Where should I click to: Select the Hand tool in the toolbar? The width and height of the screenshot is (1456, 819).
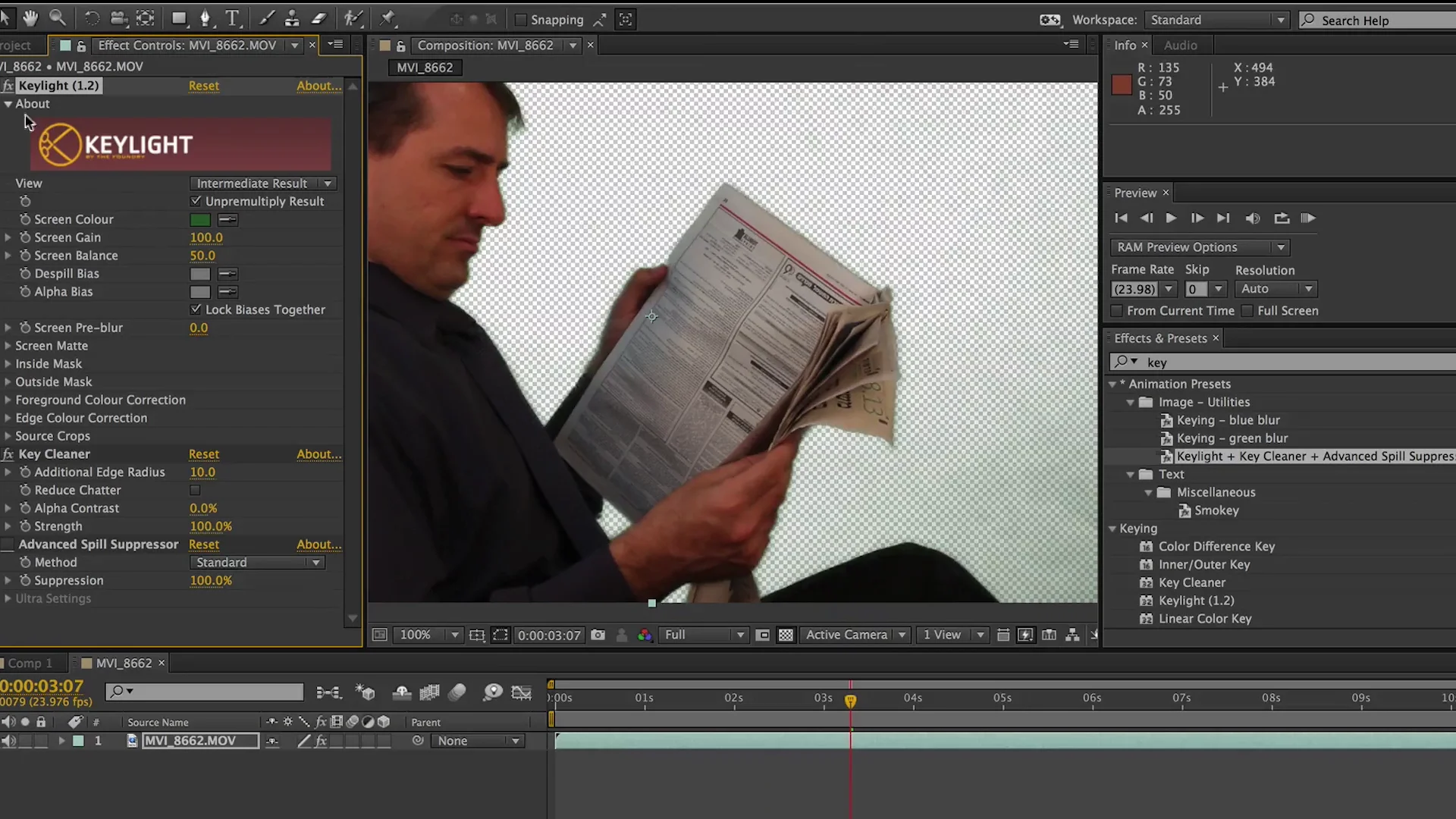click(30, 18)
